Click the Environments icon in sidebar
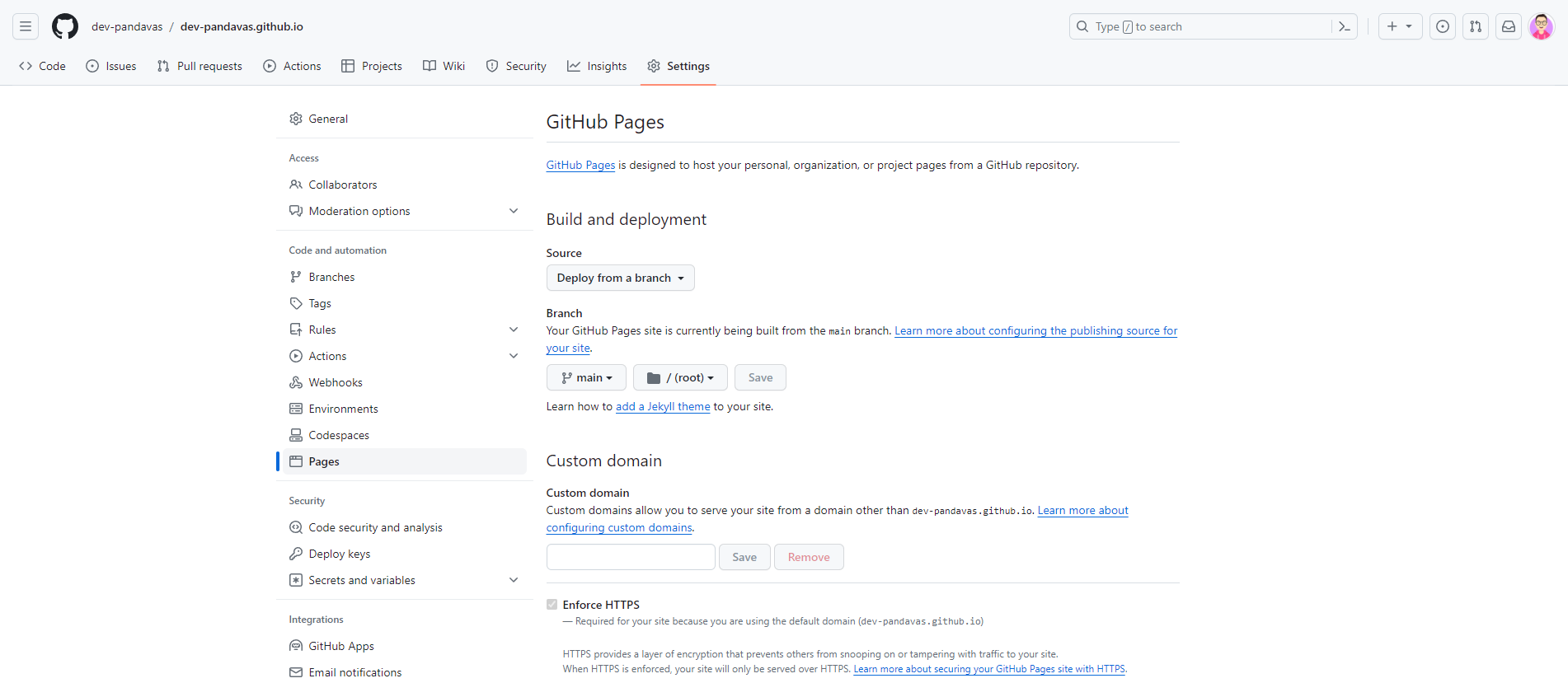The height and width of the screenshot is (697, 1568). (x=296, y=409)
